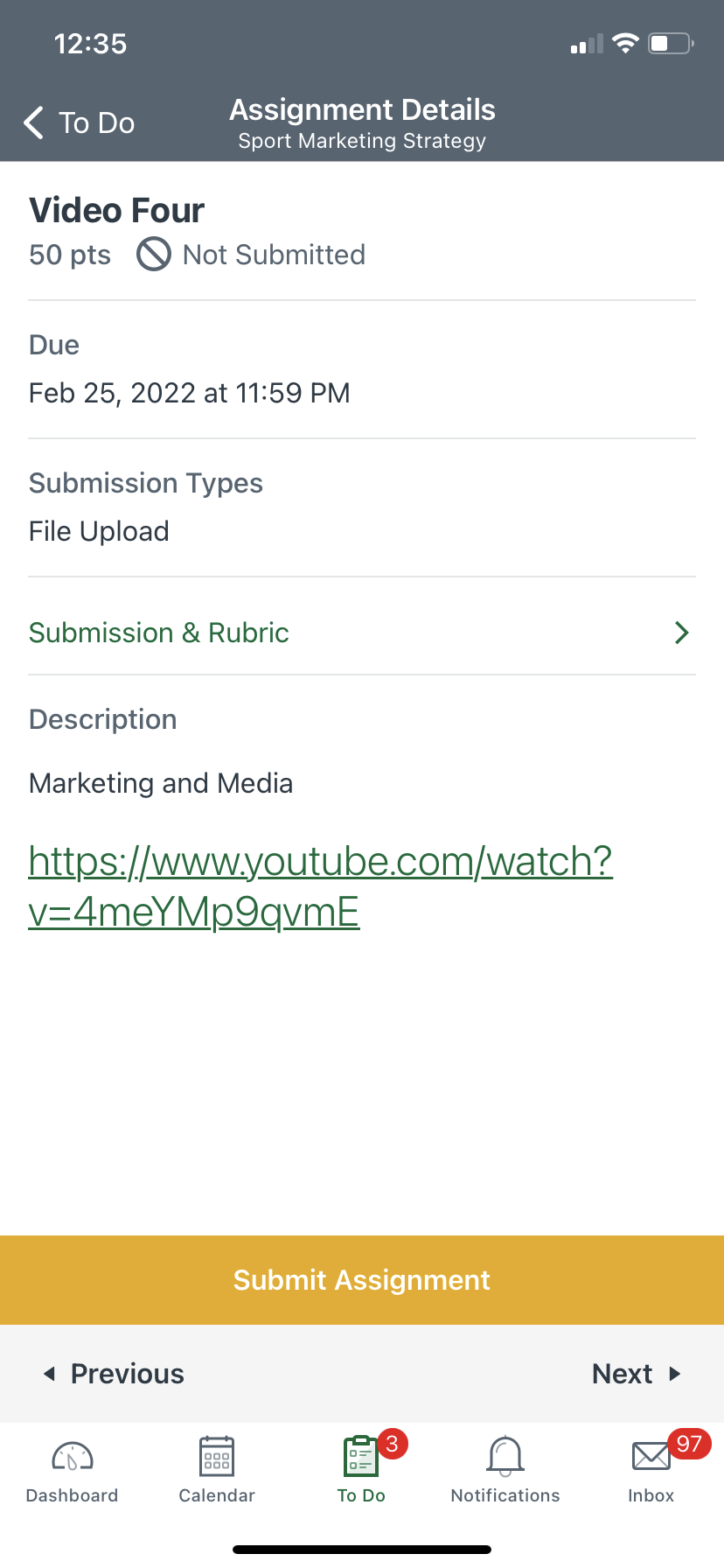Tap the battery indicator in status bar

pos(671,44)
